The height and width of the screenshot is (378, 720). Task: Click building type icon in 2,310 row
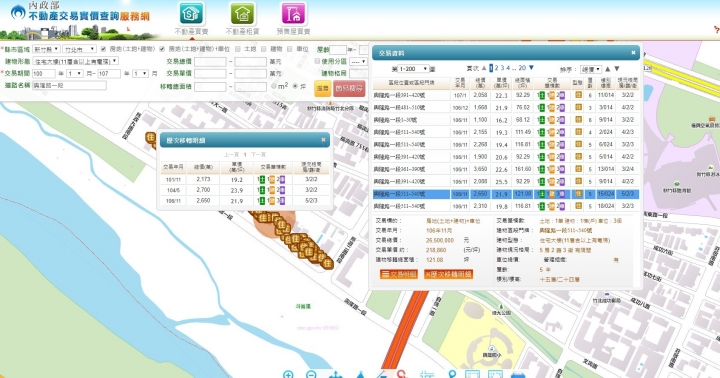click(x=578, y=206)
